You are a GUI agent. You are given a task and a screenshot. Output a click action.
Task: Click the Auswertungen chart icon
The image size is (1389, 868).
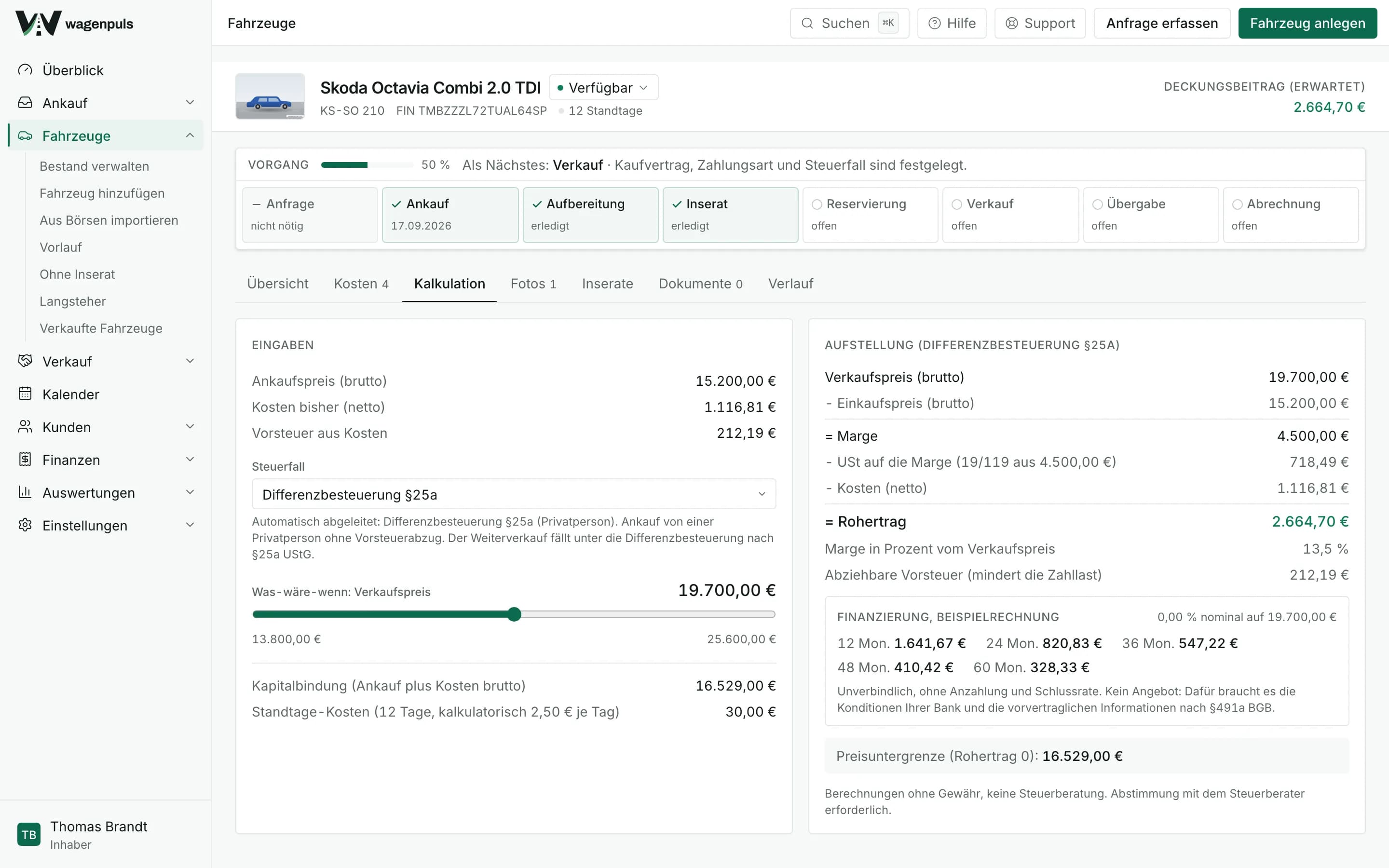(25, 492)
